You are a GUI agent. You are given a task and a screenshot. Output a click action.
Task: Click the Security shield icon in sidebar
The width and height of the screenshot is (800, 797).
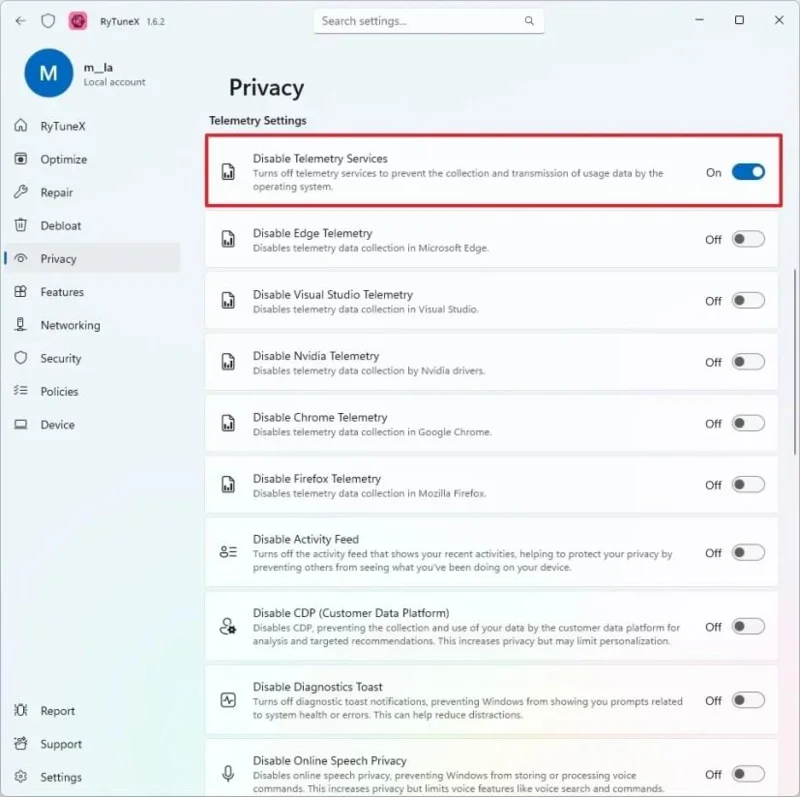click(21, 358)
